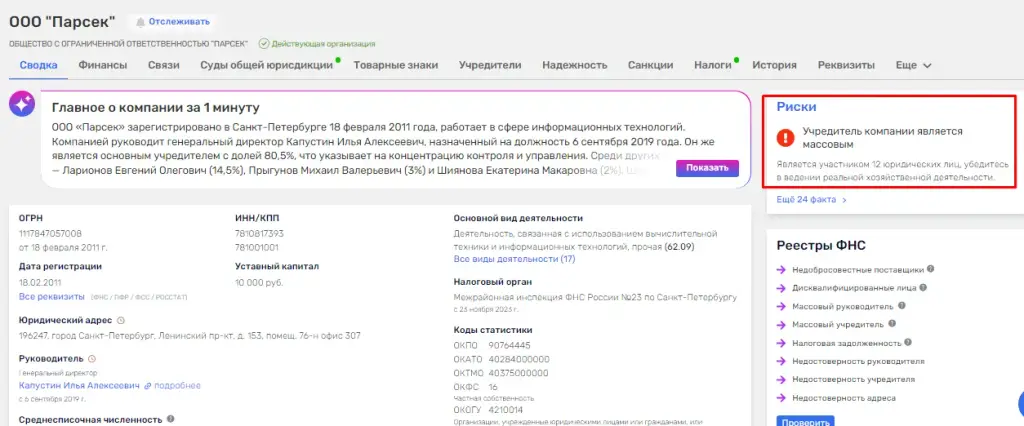
Task: Click ОКПО code 90764445
Action: (509, 346)
